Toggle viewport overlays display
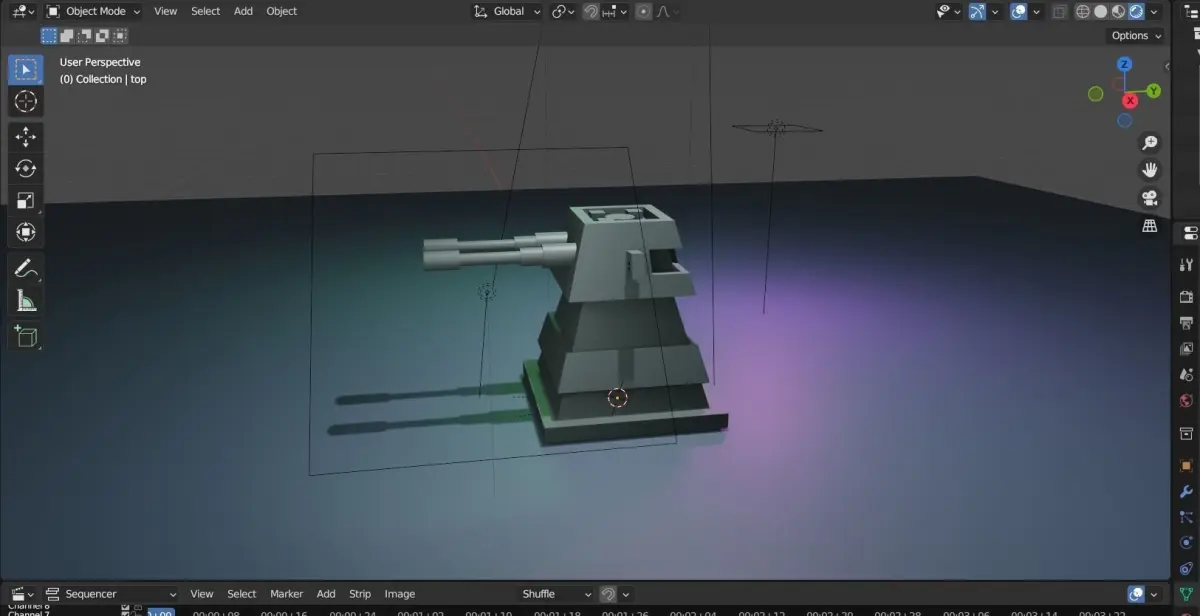 [x=1020, y=11]
